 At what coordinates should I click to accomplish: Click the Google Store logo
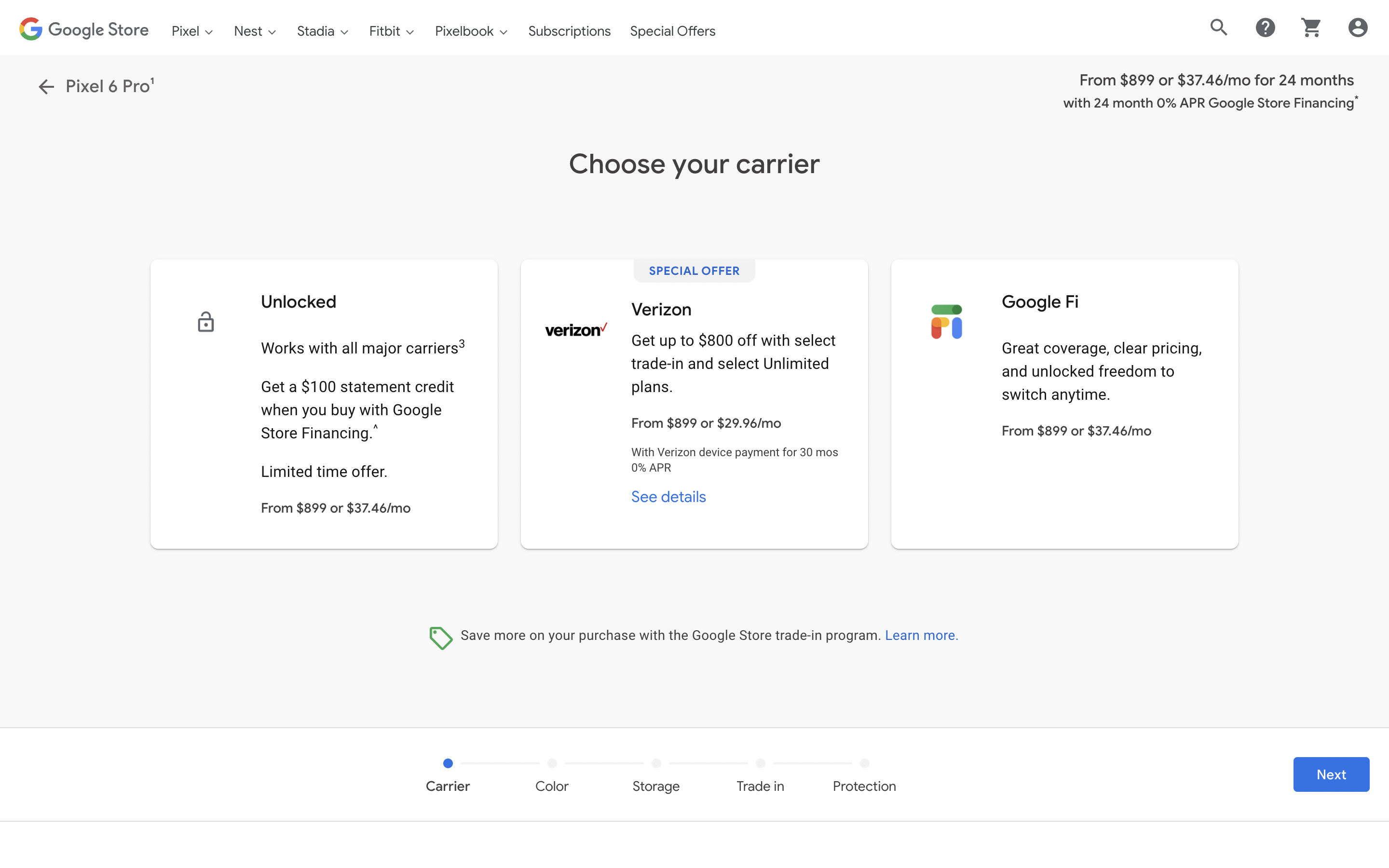tap(84, 29)
